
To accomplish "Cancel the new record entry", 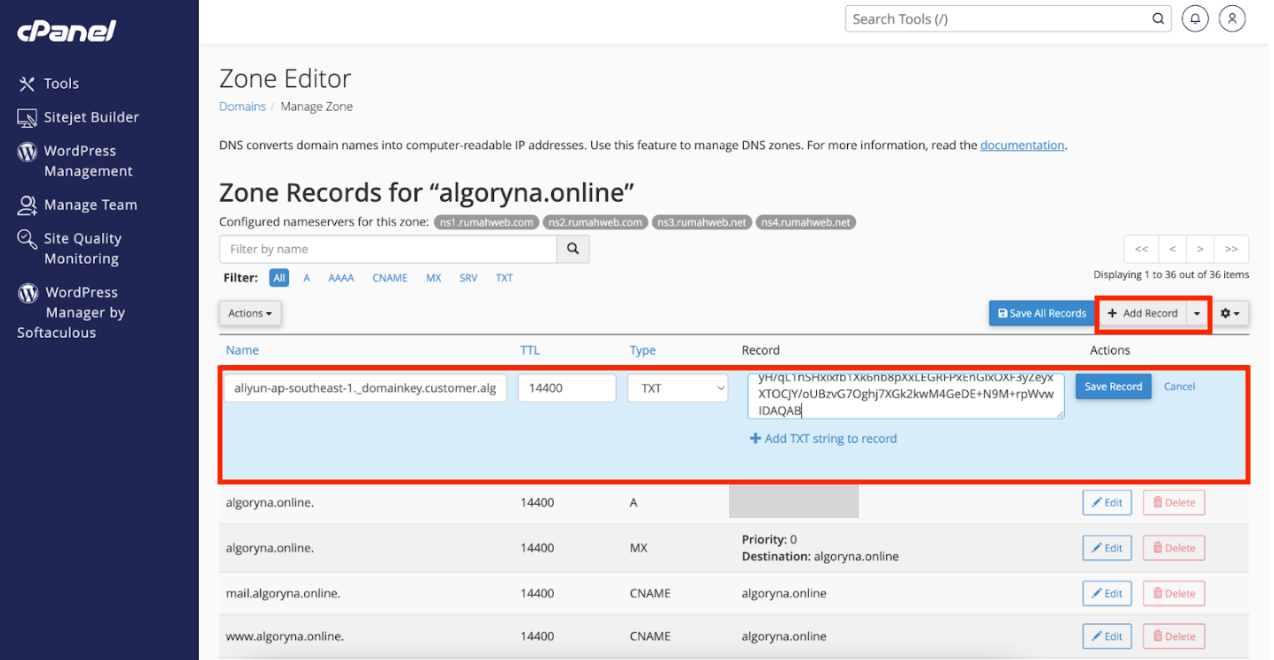I will coord(1179,387).
